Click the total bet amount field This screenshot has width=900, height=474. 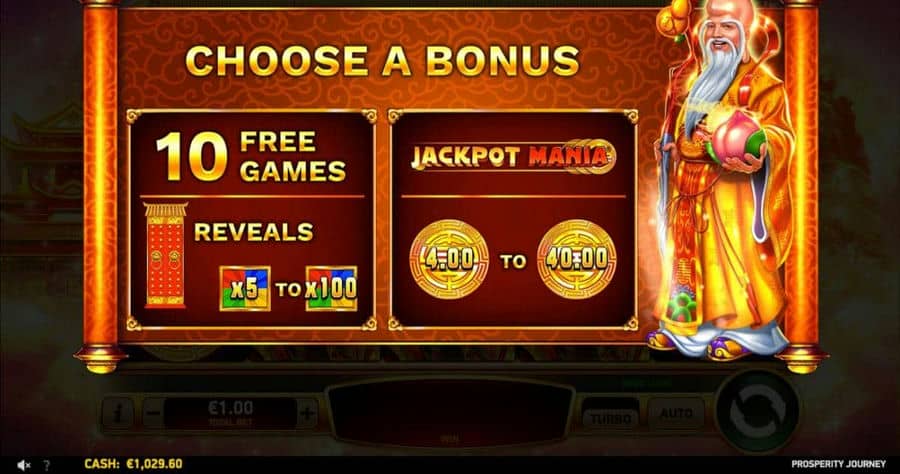[x=230, y=413]
